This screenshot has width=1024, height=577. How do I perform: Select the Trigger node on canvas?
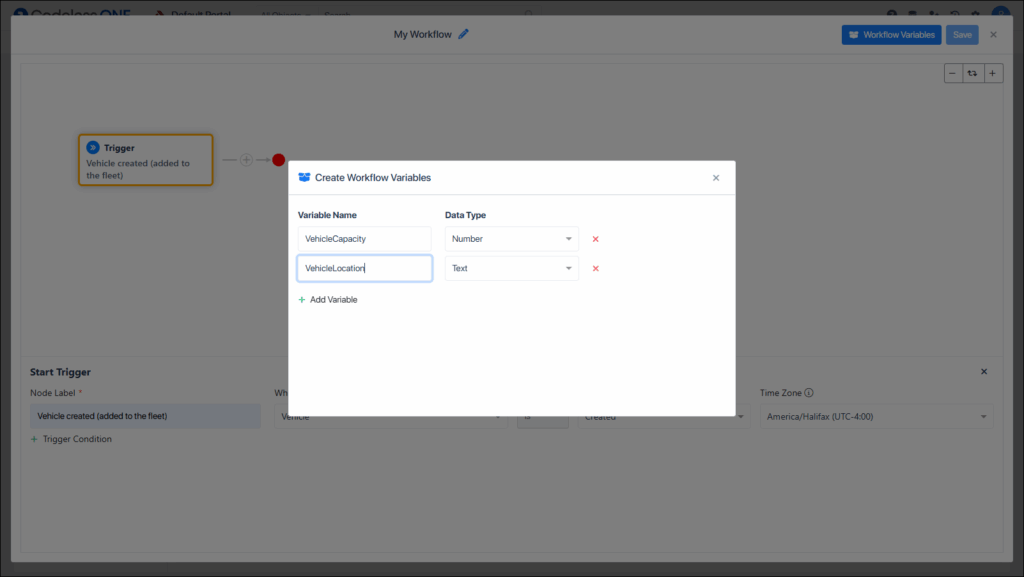point(145,160)
